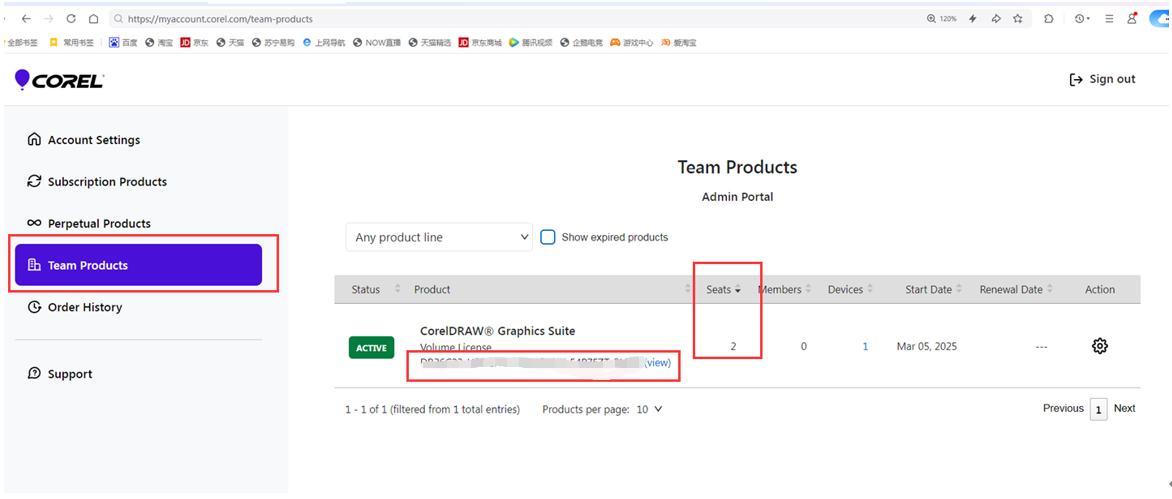Open the Products per page dropdown

point(649,409)
